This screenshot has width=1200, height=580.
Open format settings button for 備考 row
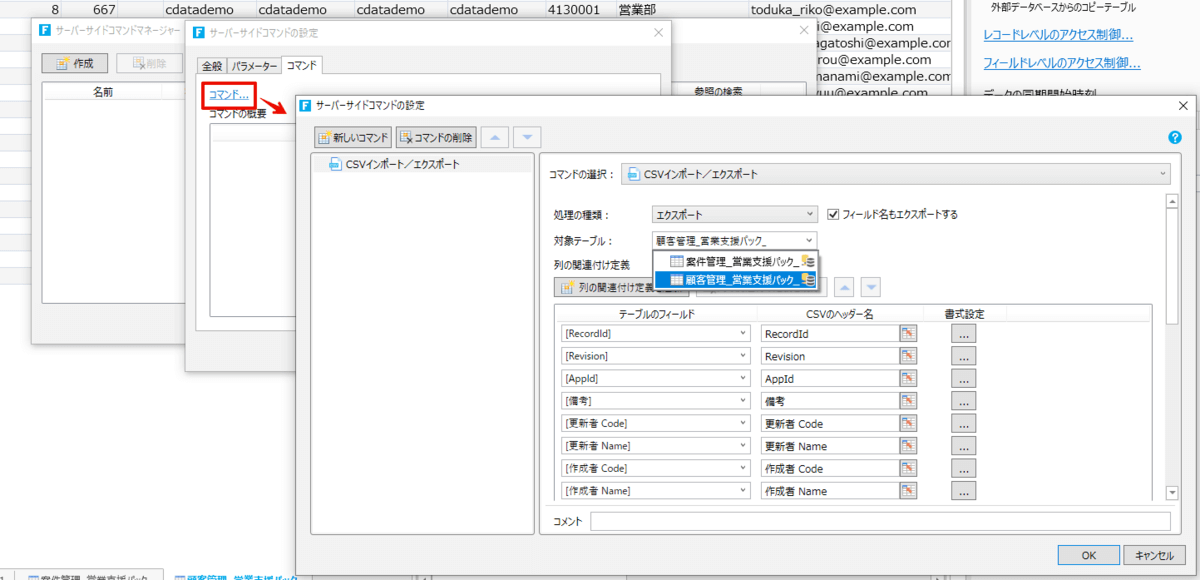(x=964, y=401)
